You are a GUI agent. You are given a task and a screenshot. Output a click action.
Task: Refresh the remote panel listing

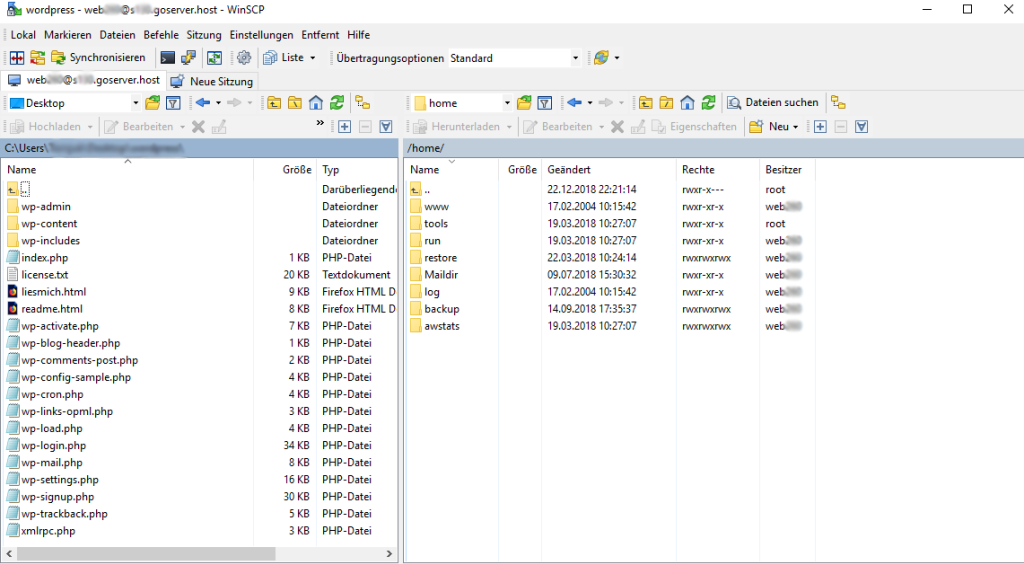(x=708, y=103)
